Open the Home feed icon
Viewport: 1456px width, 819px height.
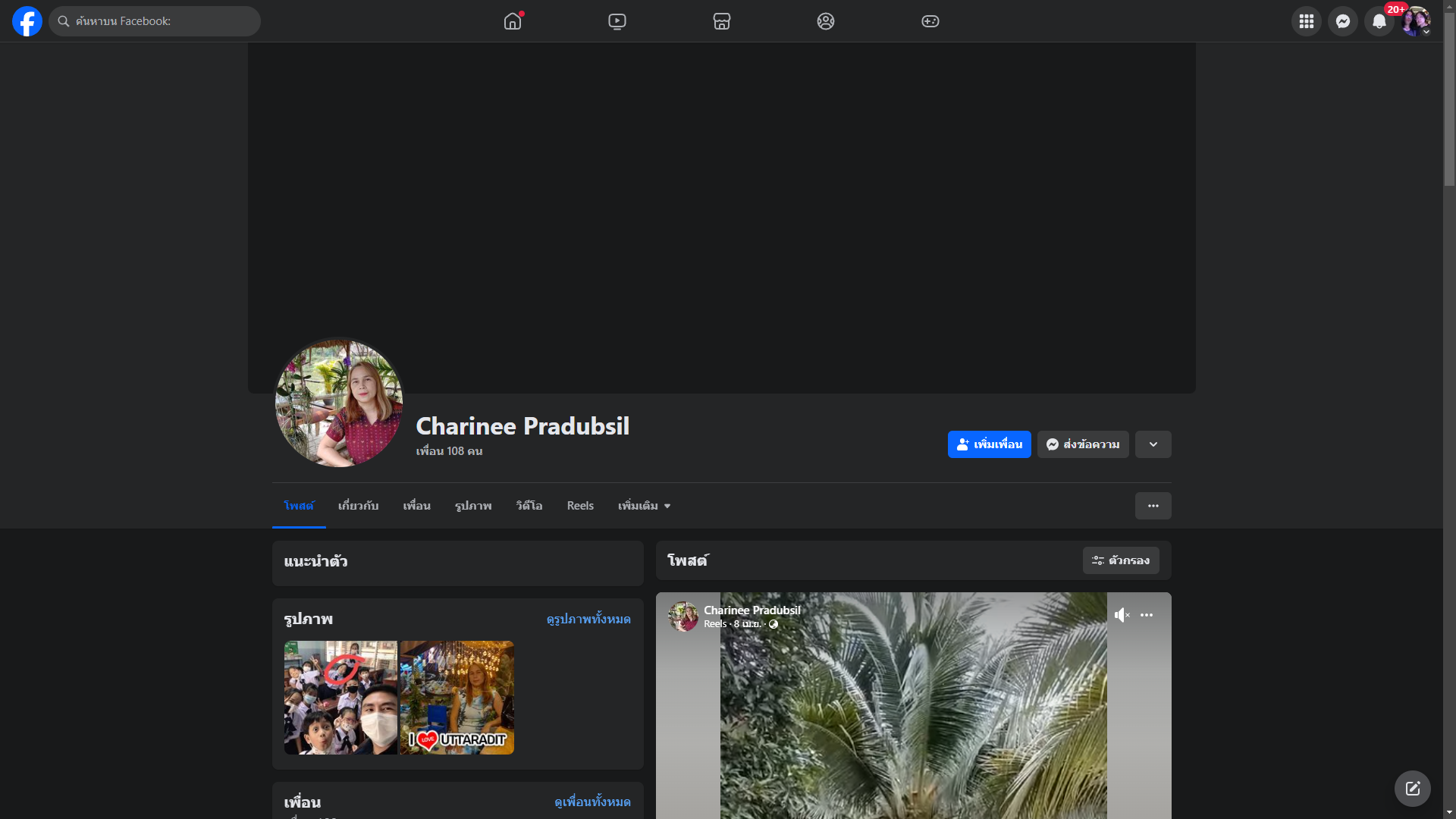click(x=513, y=21)
